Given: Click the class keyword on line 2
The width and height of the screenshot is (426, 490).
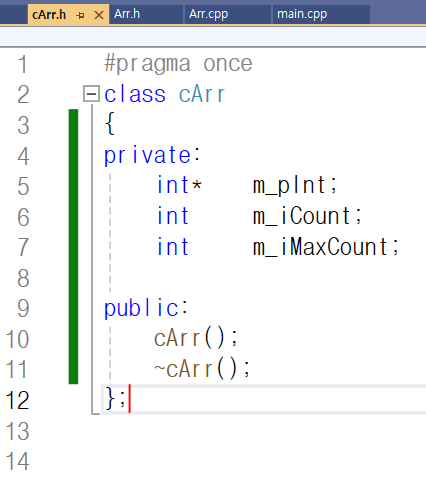Looking at the screenshot, I should pyautogui.click(x=135, y=94).
